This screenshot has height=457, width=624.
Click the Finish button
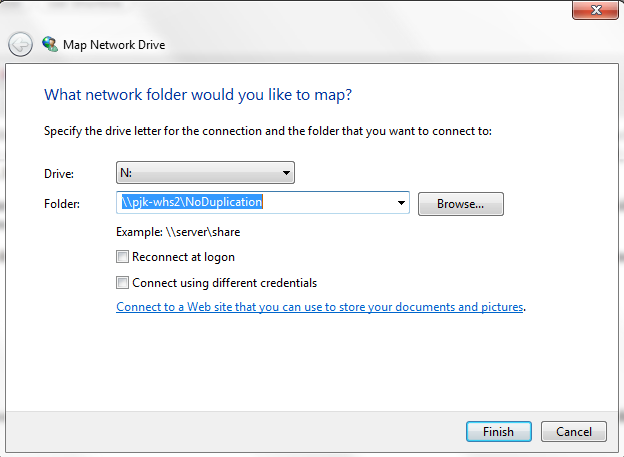498,432
